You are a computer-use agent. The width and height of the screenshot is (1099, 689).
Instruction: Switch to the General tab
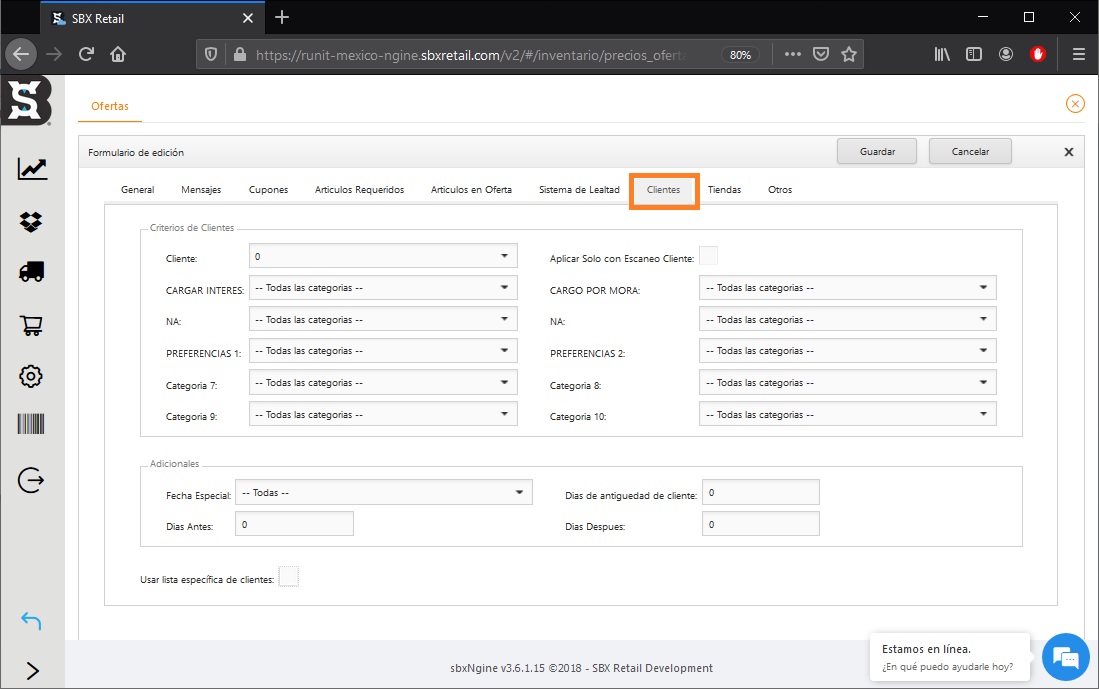137,189
